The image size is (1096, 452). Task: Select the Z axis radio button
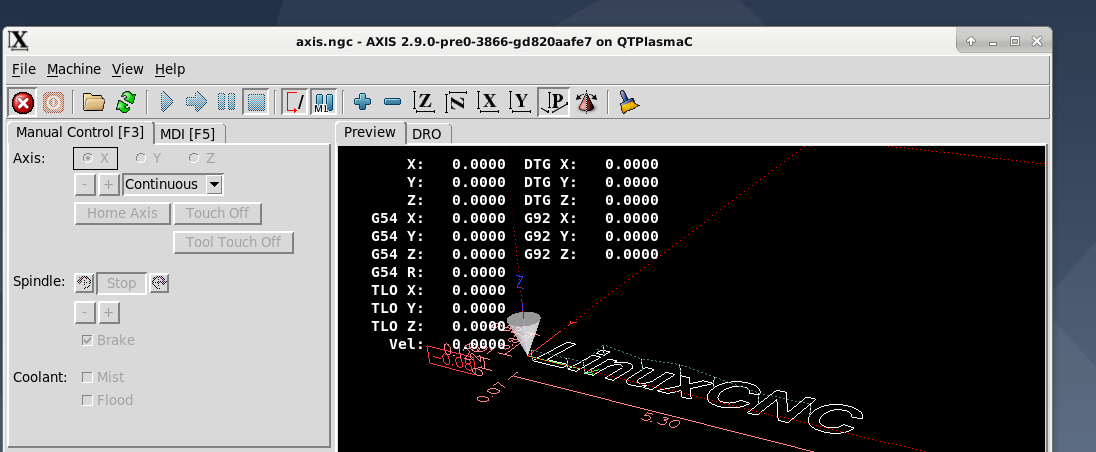[x=201, y=159]
